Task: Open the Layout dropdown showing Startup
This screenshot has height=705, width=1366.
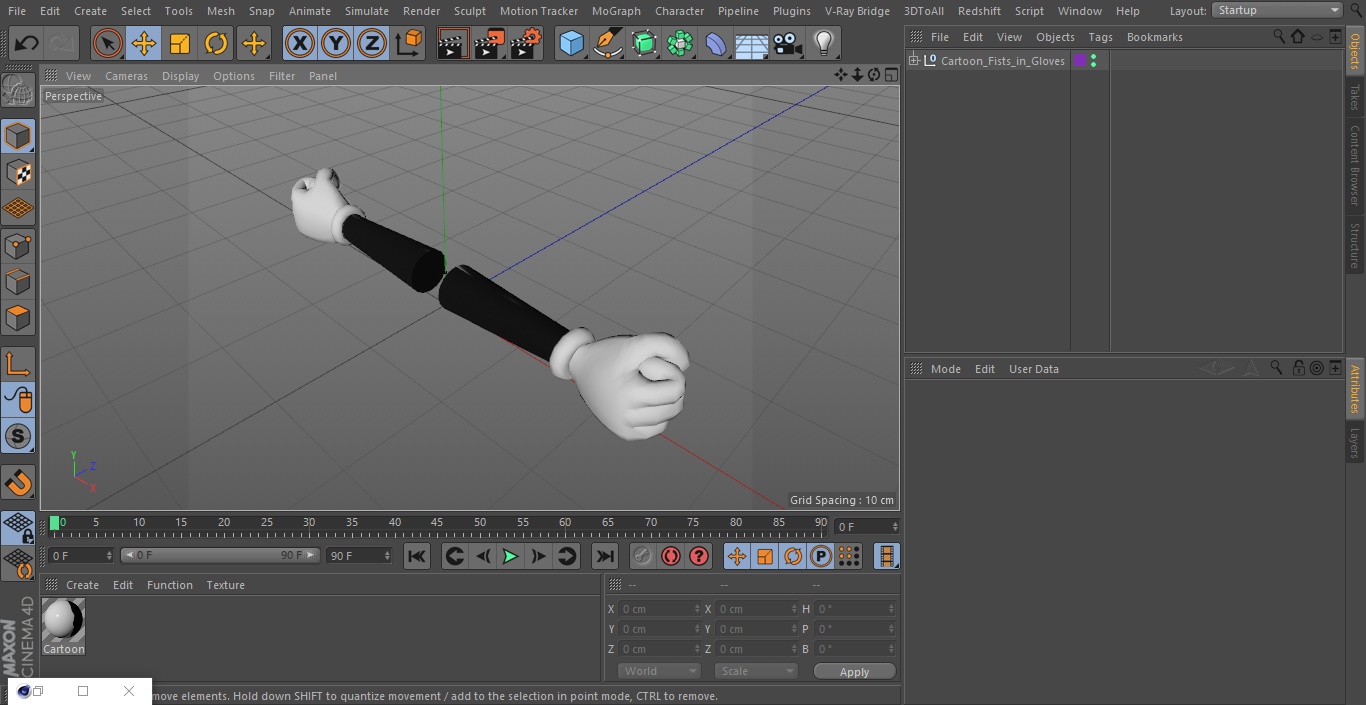Action: point(1277,10)
